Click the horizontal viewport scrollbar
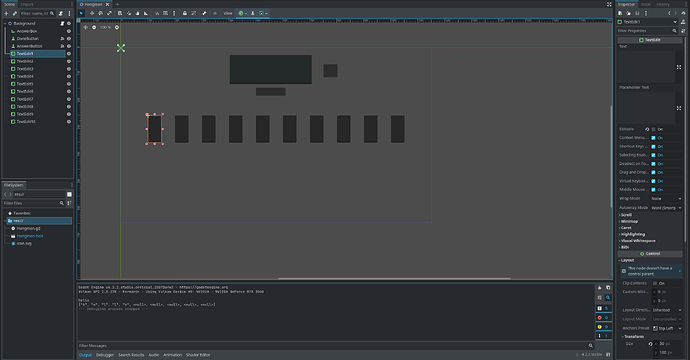 pyautogui.click(x=394, y=278)
